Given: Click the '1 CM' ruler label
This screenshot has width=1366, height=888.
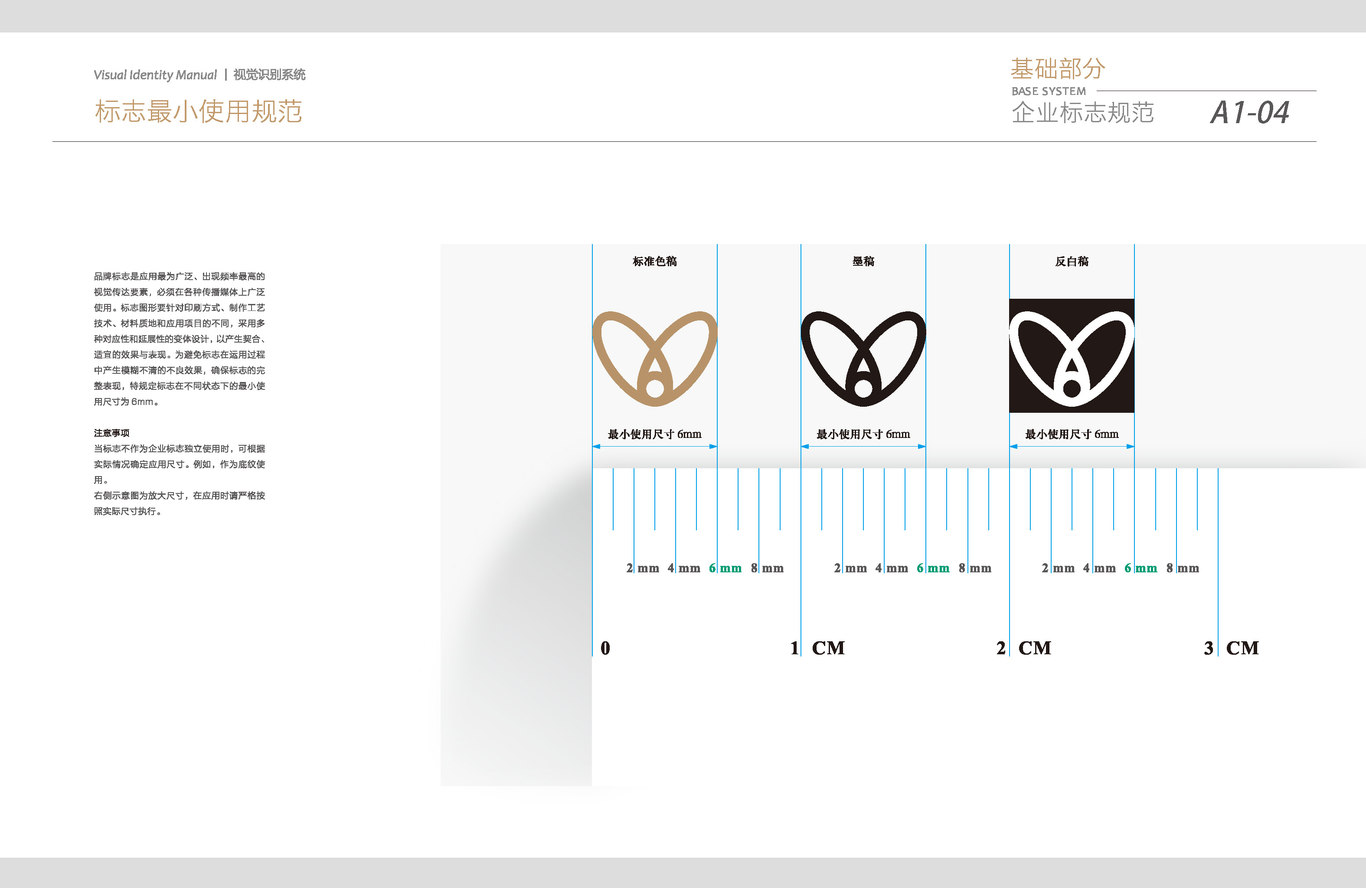Looking at the screenshot, I should pos(818,648).
